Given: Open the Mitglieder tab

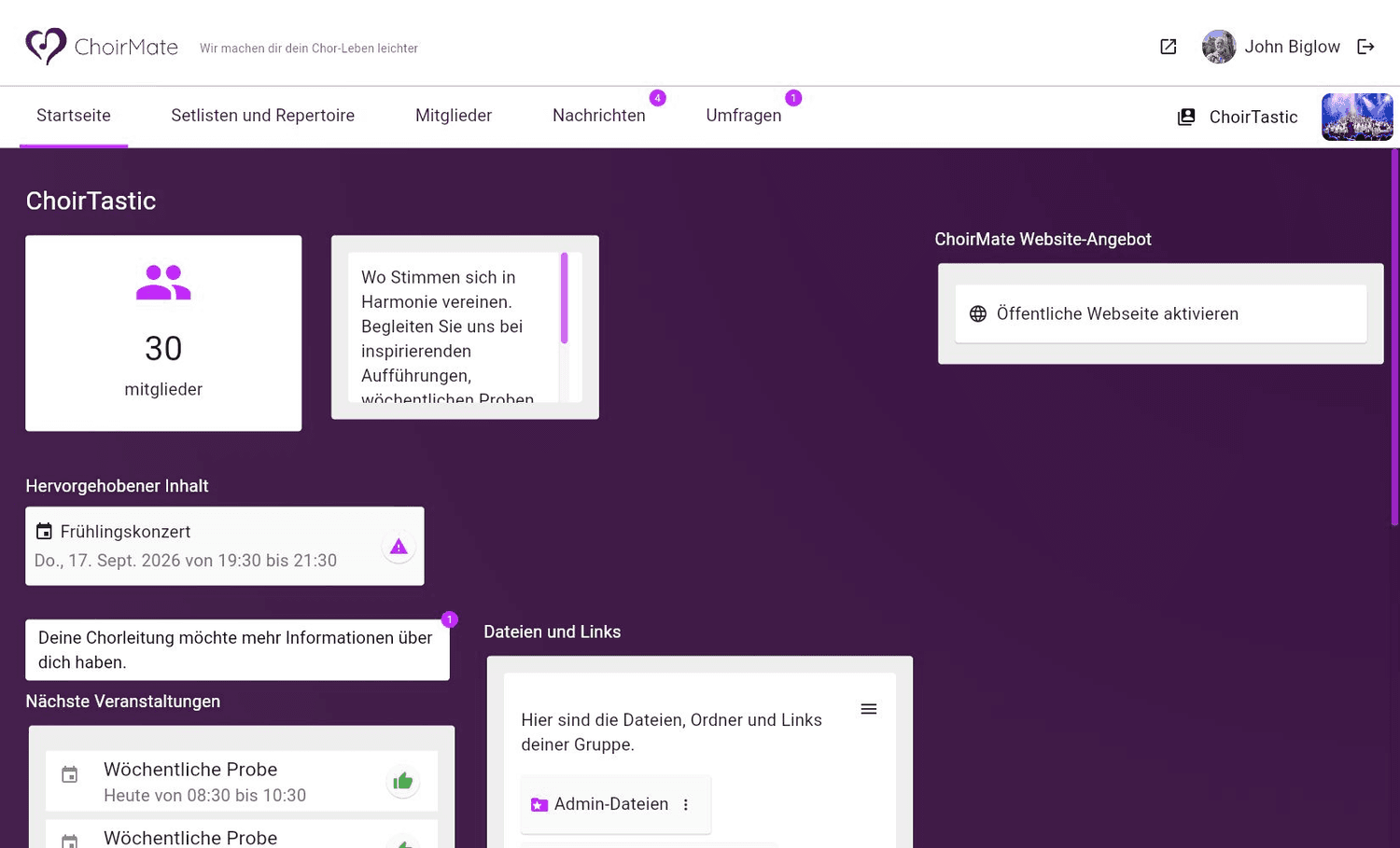Looking at the screenshot, I should (x=454, y=116).
